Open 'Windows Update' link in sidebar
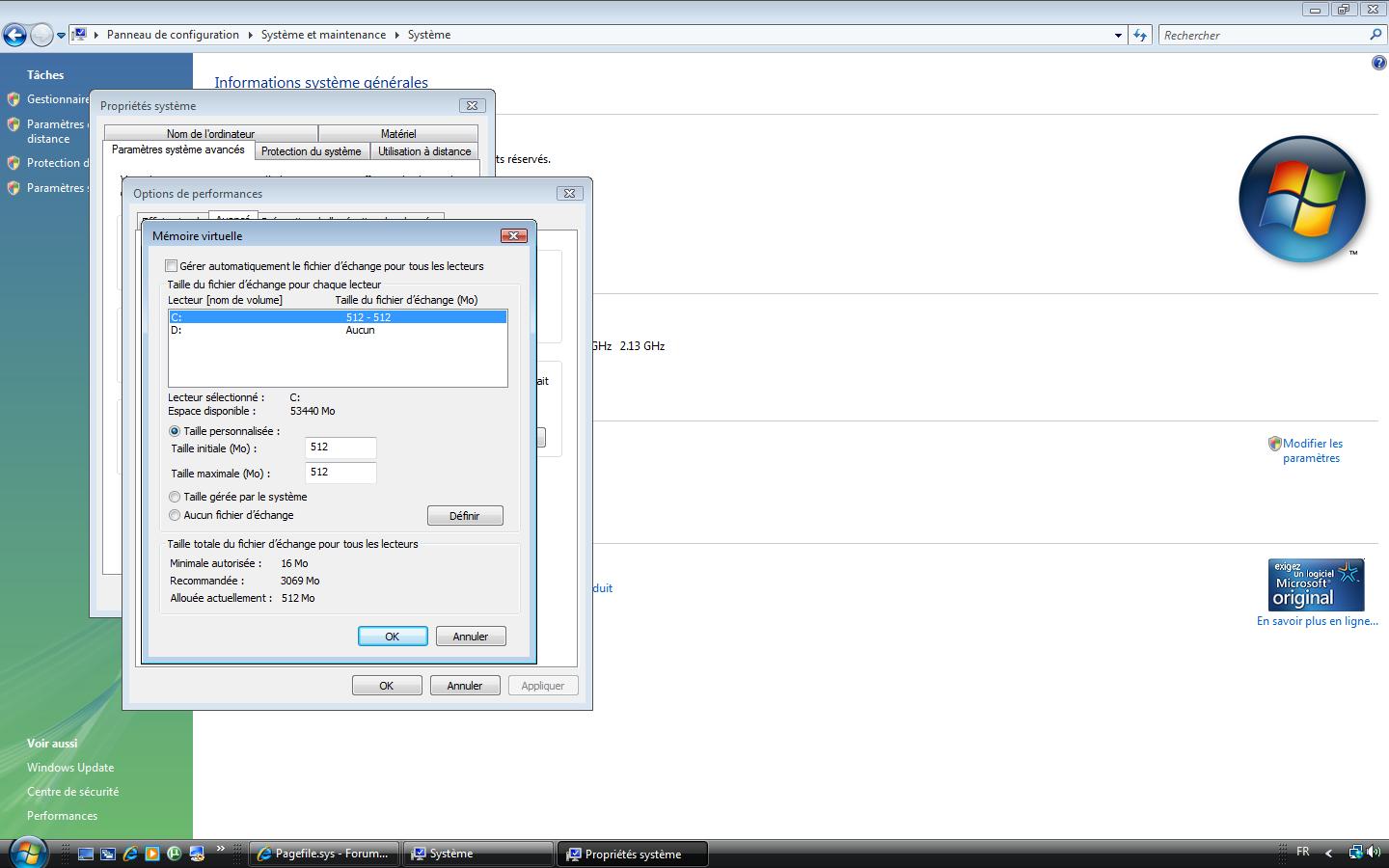Viewport: 1389px width, 868px height. 70,768
